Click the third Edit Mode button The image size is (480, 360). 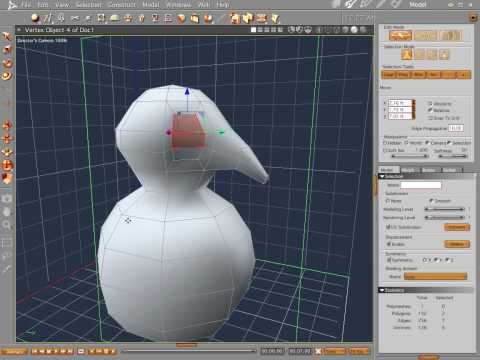(451, 35)
